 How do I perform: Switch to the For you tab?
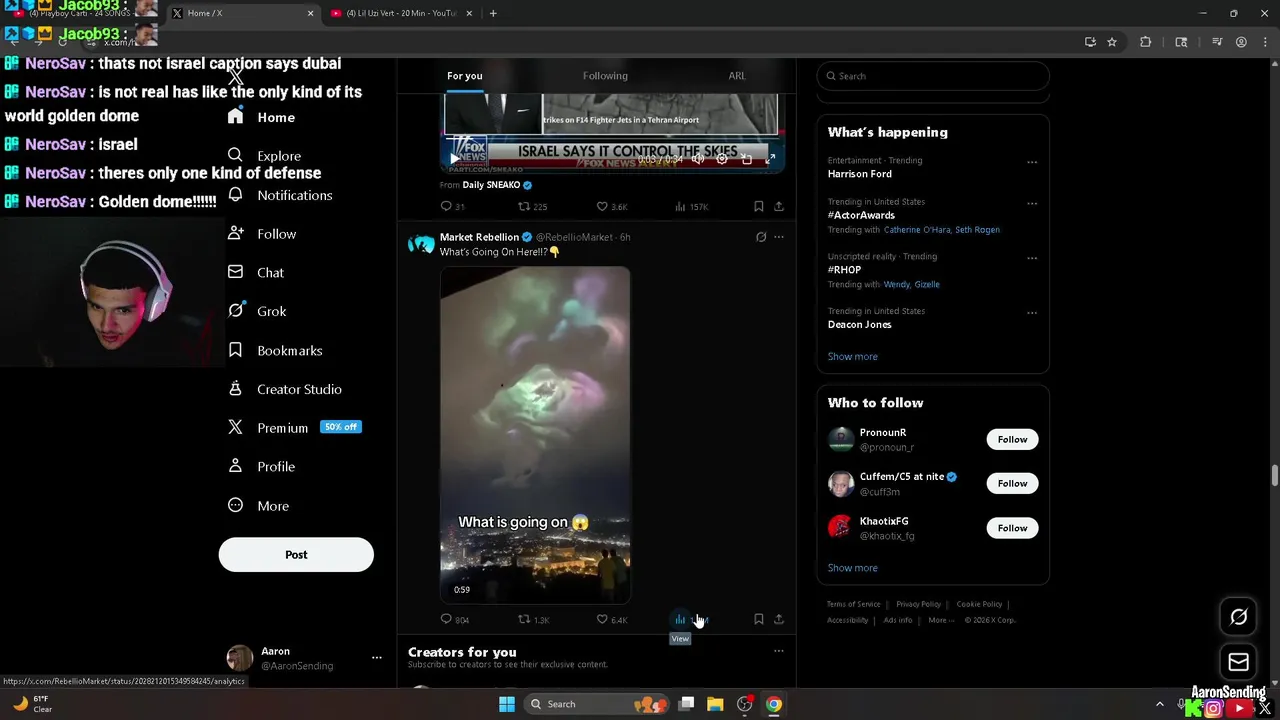465,76
